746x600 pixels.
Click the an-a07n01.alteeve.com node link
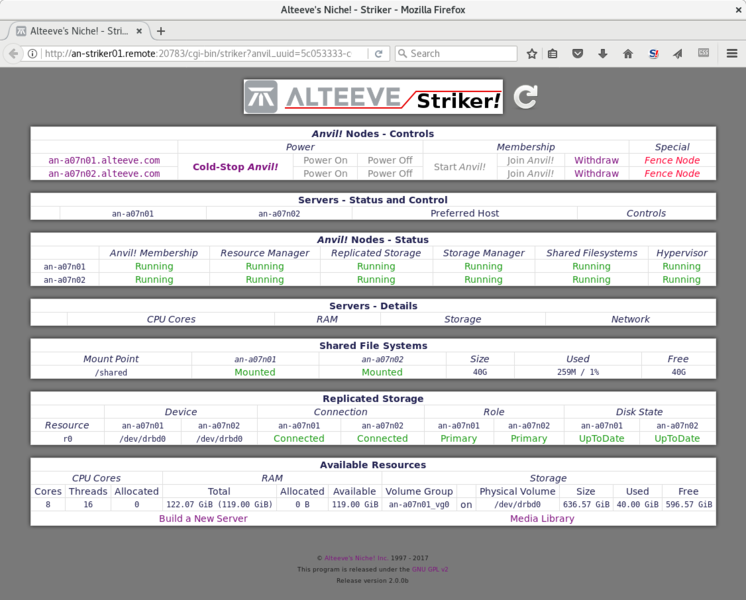click(104, 160)
